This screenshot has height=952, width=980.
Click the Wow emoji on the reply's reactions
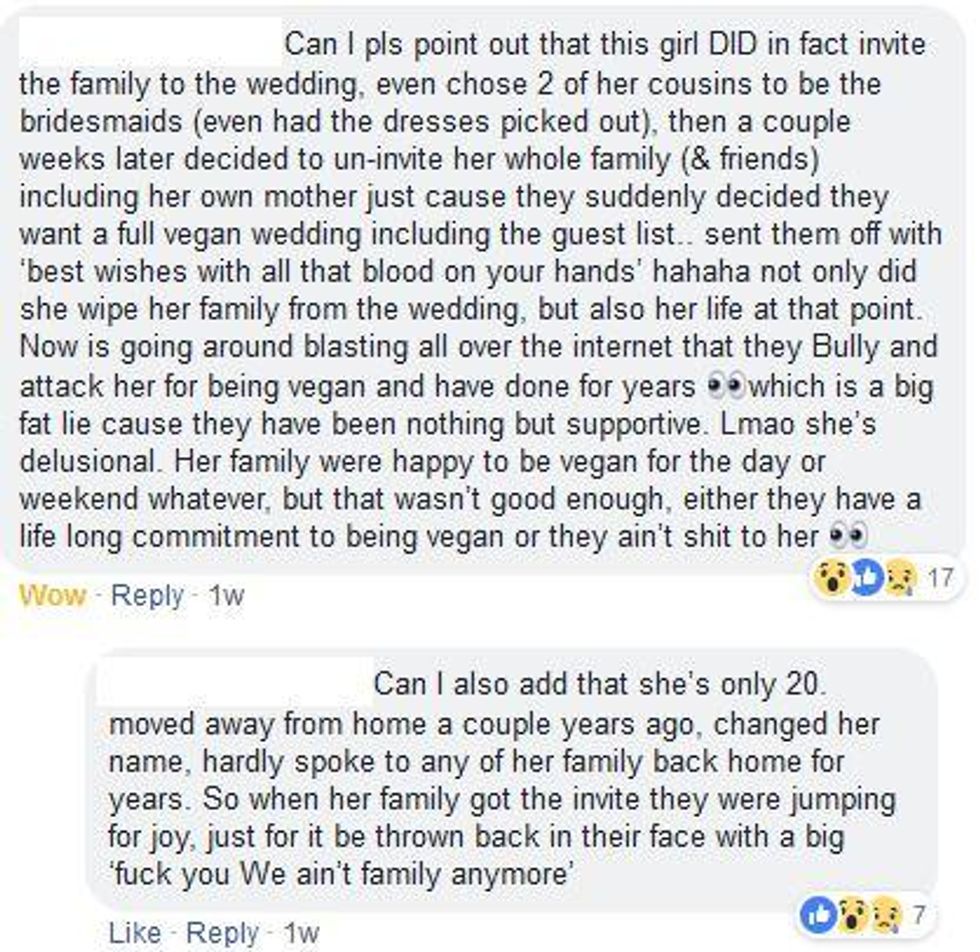(x=852, y=915)
